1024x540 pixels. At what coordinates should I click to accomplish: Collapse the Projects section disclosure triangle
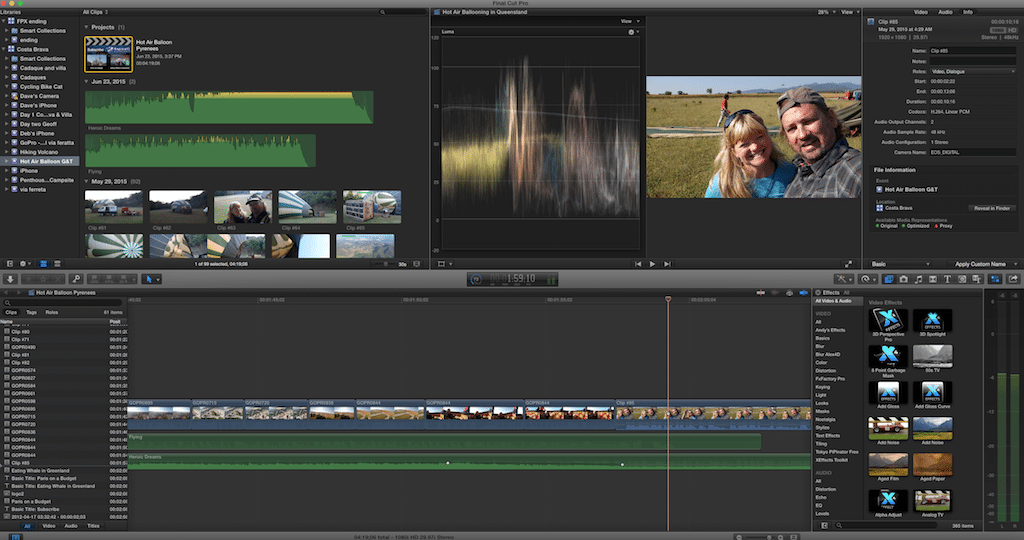tap(86, 27)
